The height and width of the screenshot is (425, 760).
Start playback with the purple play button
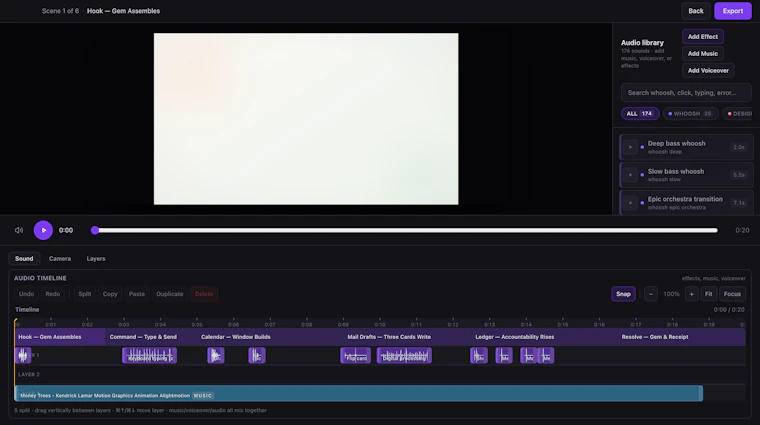click(43, 230)
